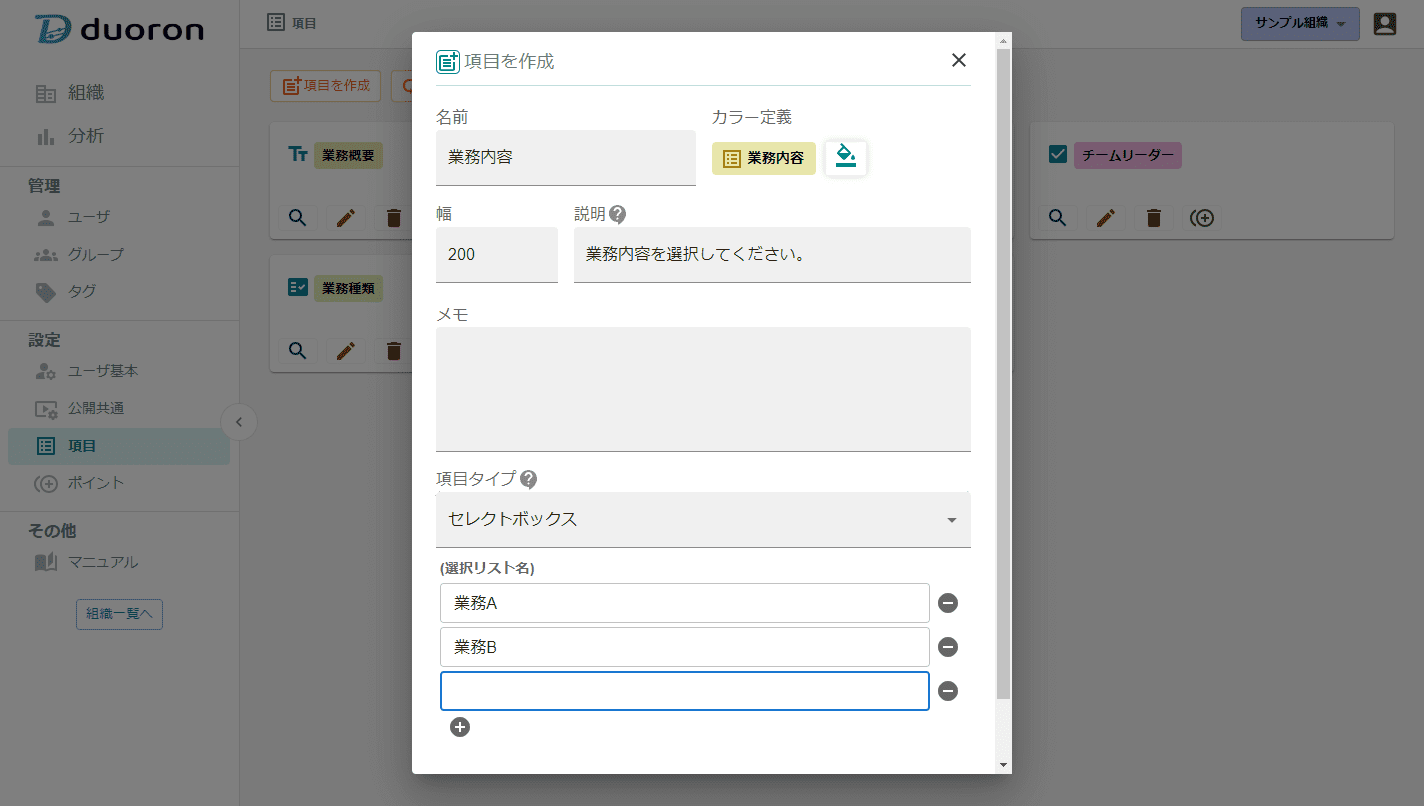Viewport: 1424px width, 806px height.
Task: Select 項目 in the sidebar
Action: (x=119, y=446)
